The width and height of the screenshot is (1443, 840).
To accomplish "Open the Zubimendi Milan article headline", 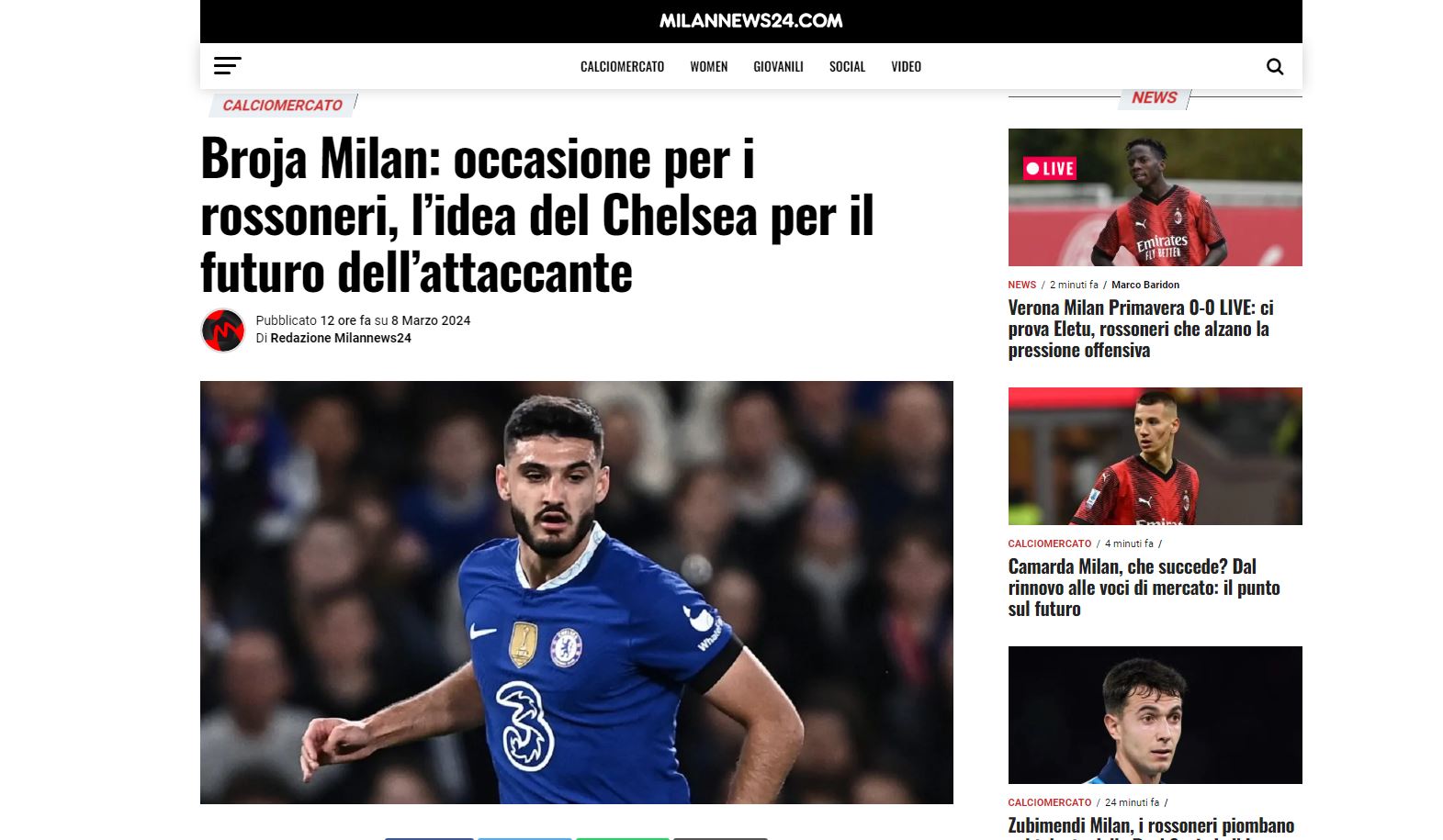I will 1151,826.
